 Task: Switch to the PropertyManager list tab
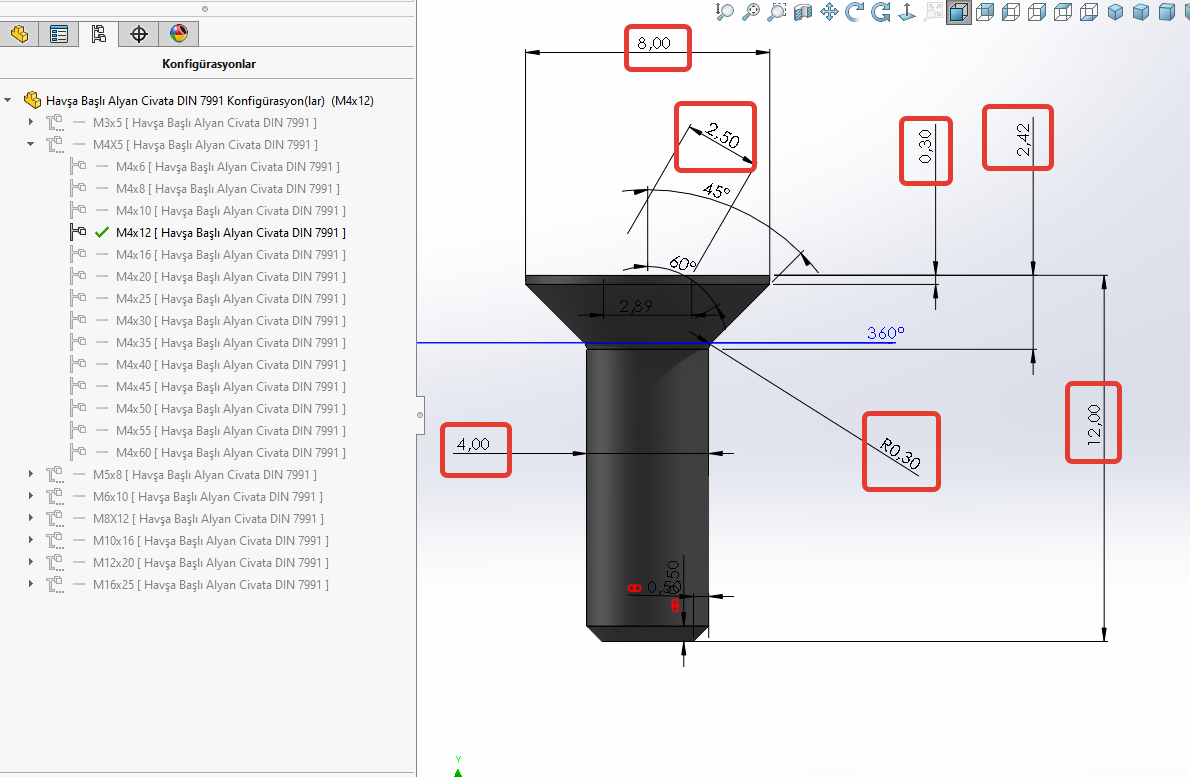click(x=59, y=34)
